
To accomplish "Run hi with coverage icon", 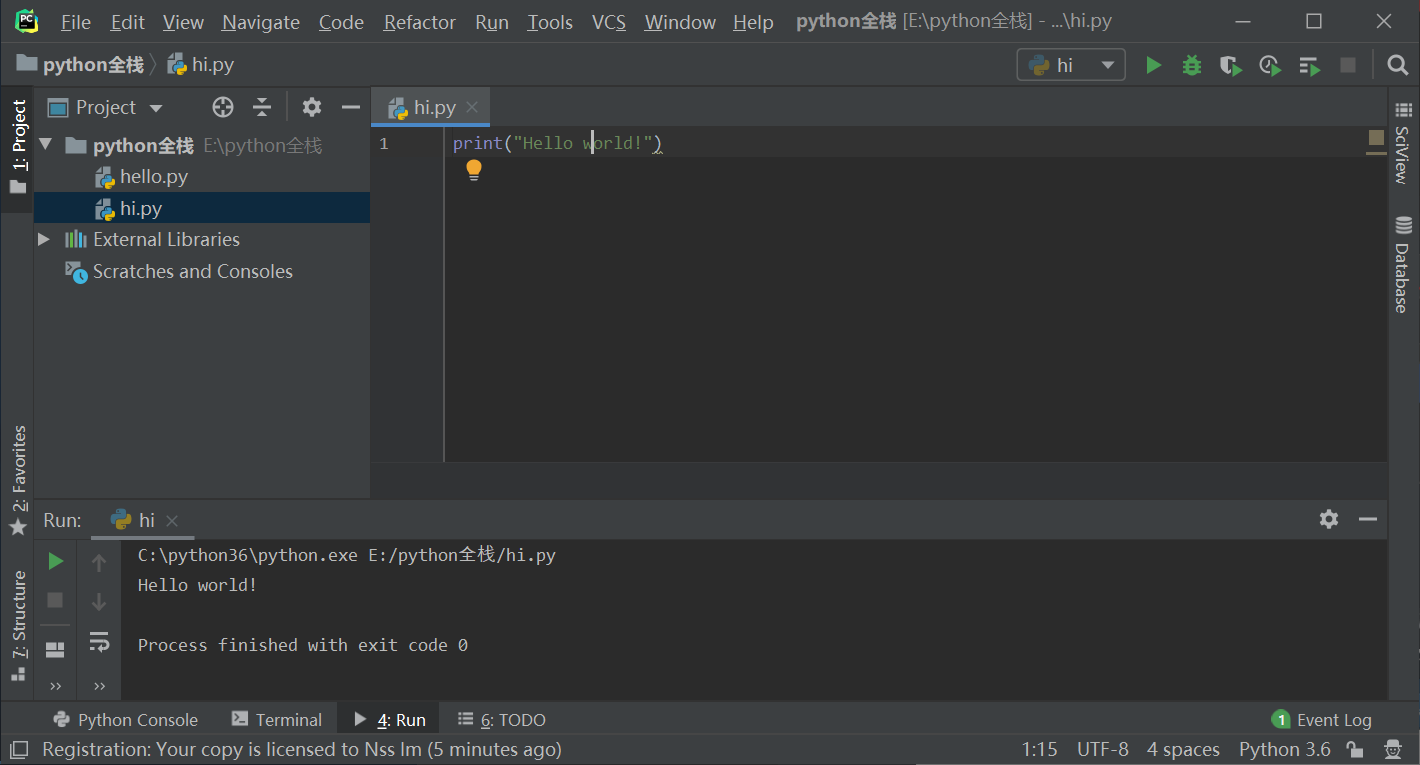I will (x=1231, y=65).
